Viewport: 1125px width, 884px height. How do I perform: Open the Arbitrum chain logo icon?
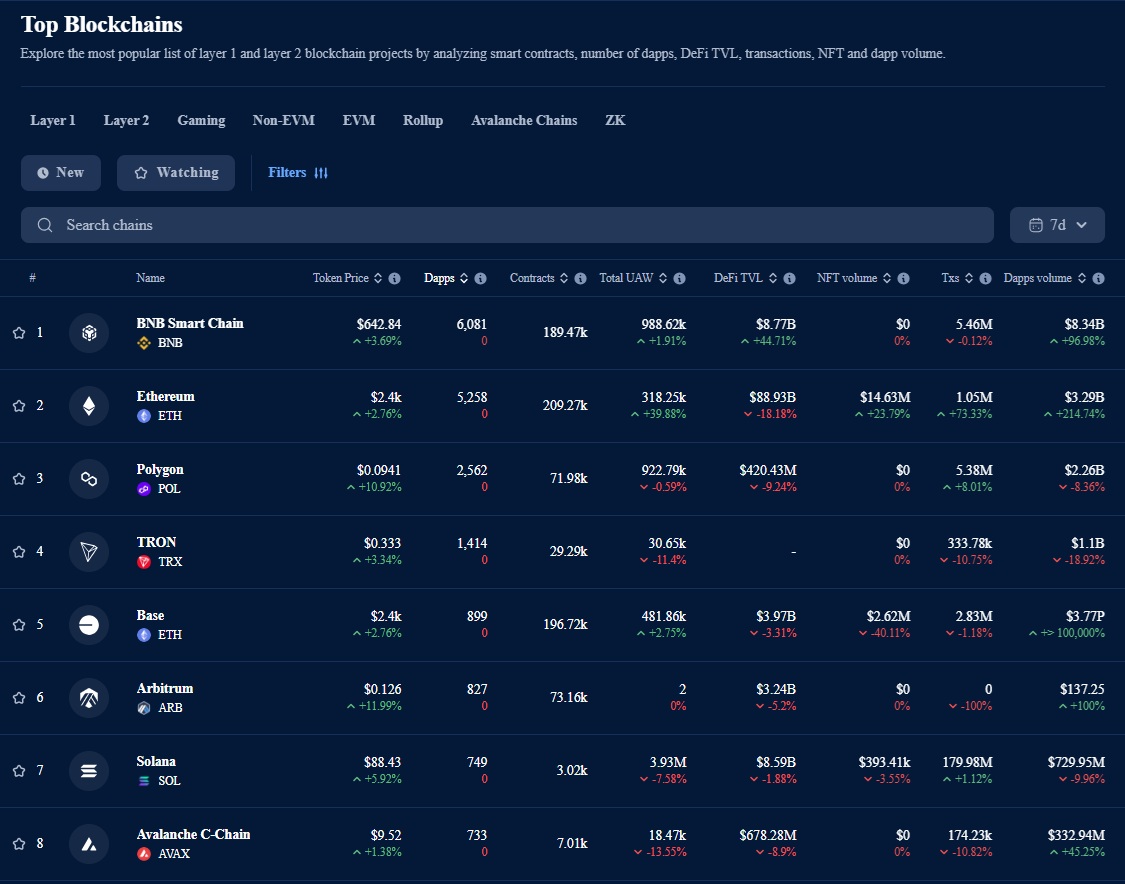(x=89, y=697)
